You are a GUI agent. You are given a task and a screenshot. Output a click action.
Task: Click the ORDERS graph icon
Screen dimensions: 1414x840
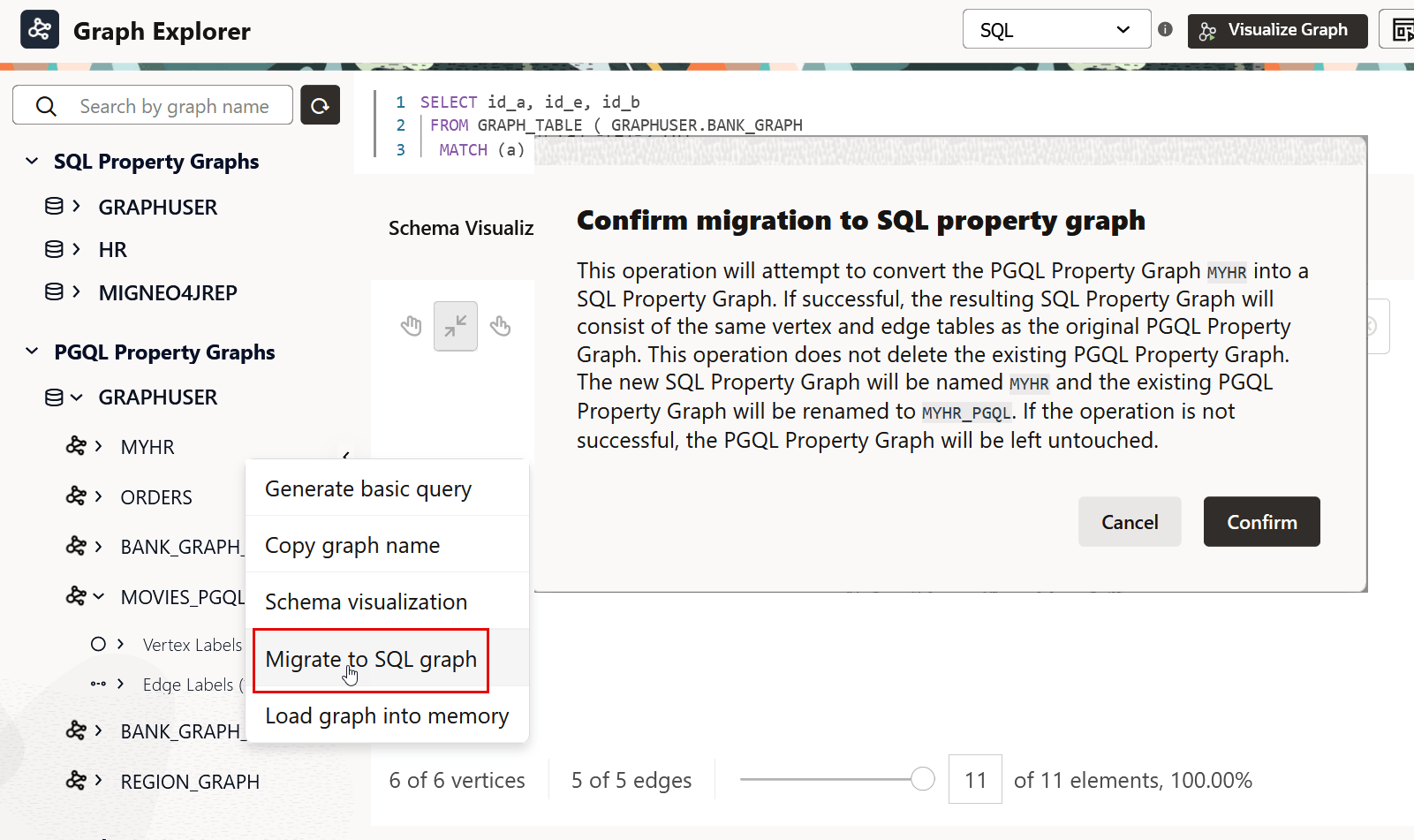[76, 496]
